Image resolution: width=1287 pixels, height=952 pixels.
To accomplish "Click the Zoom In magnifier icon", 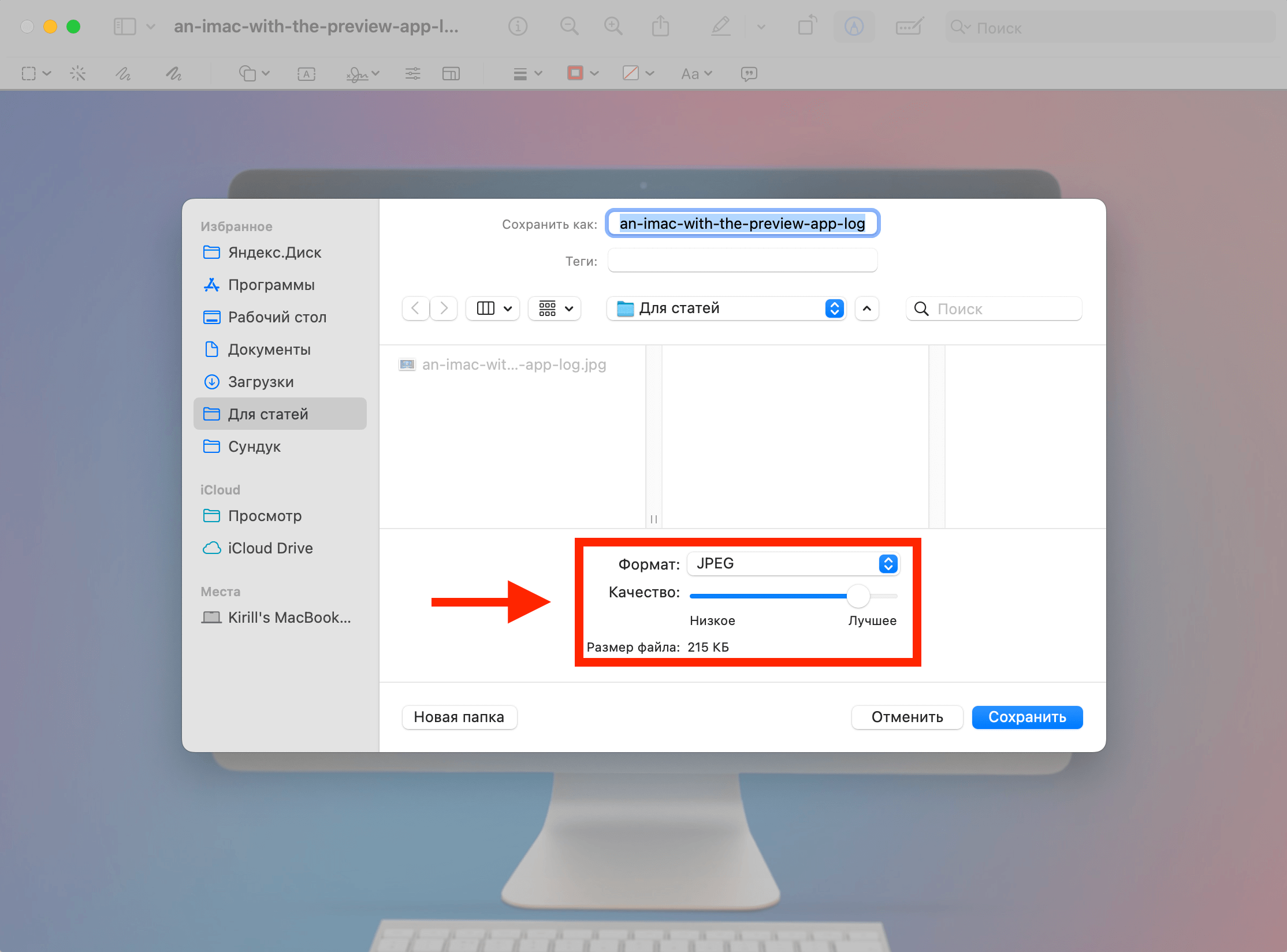I will 613,27.
